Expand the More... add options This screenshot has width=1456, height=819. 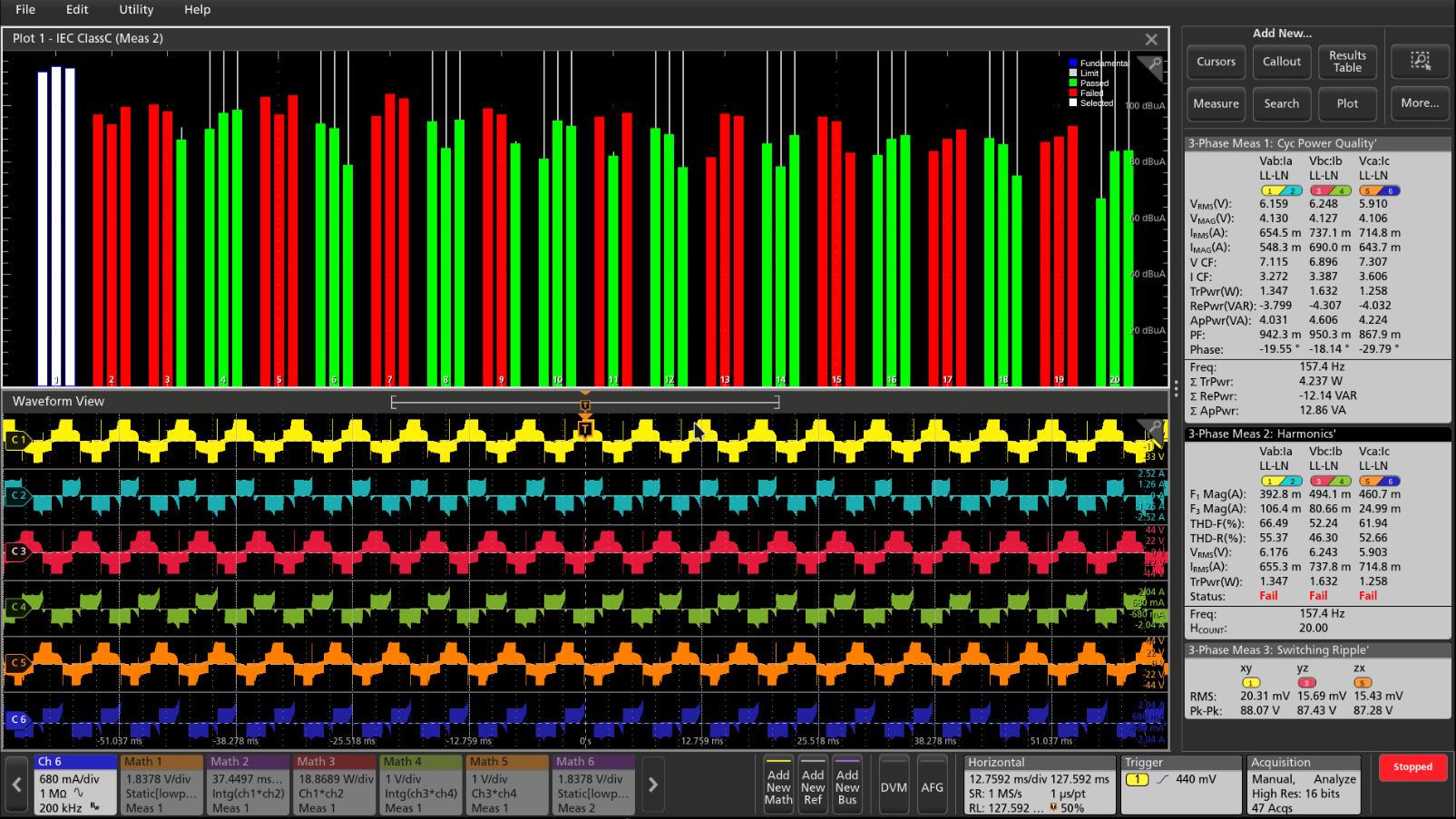coord(1420,103)
